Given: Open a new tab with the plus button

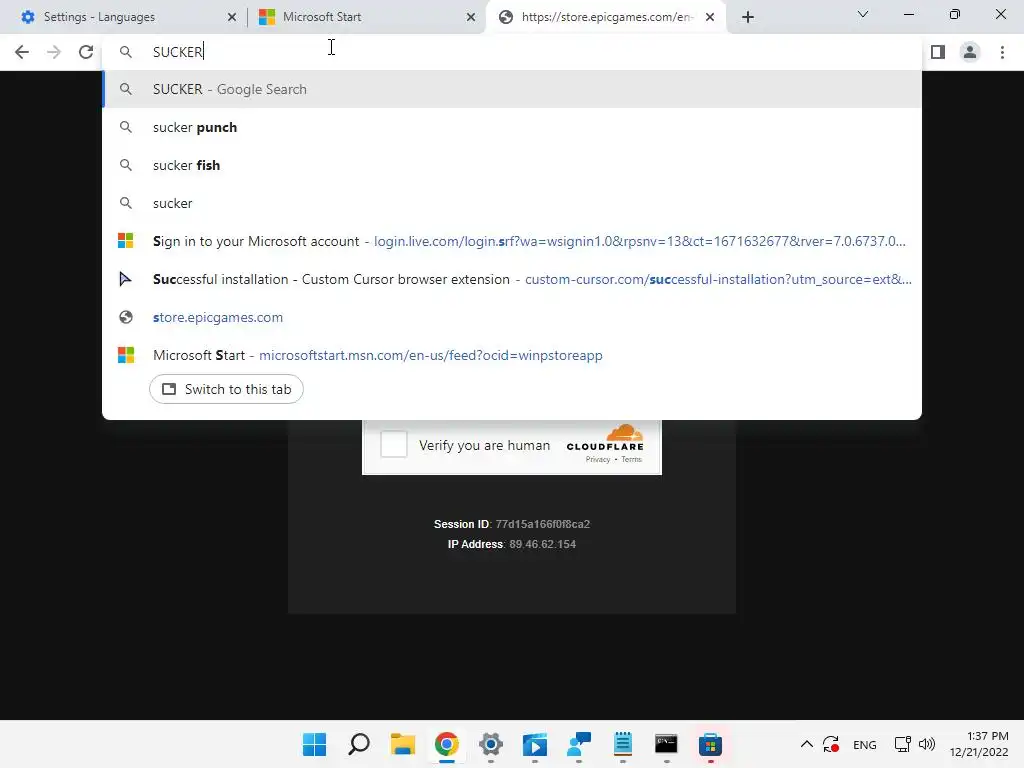Looking at the screenshot, I should click(748, 17).
